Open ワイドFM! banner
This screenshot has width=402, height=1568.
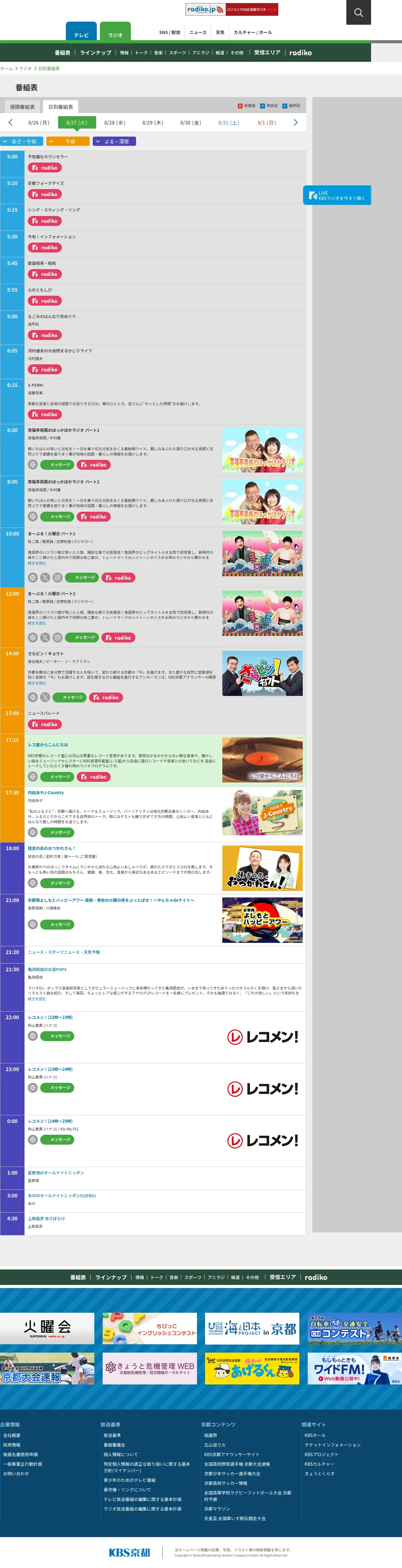click(354, 1368)
